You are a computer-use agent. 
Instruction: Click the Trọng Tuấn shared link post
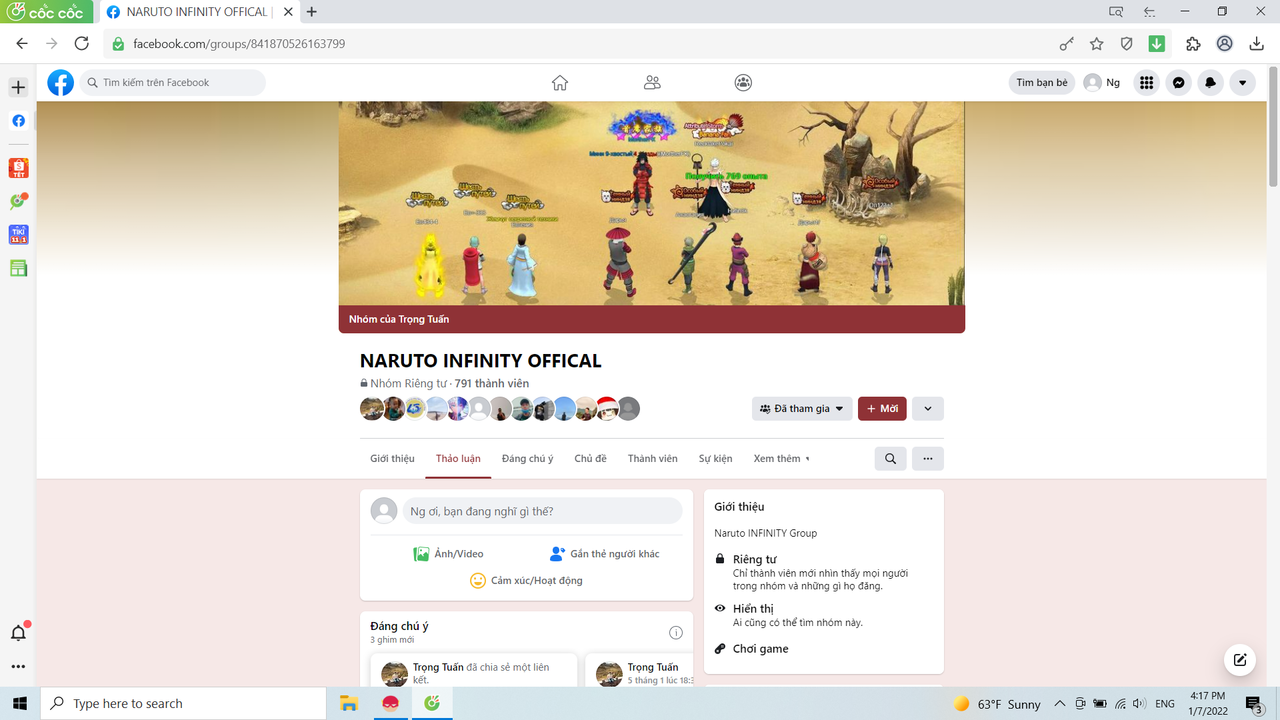click(474, 671)
